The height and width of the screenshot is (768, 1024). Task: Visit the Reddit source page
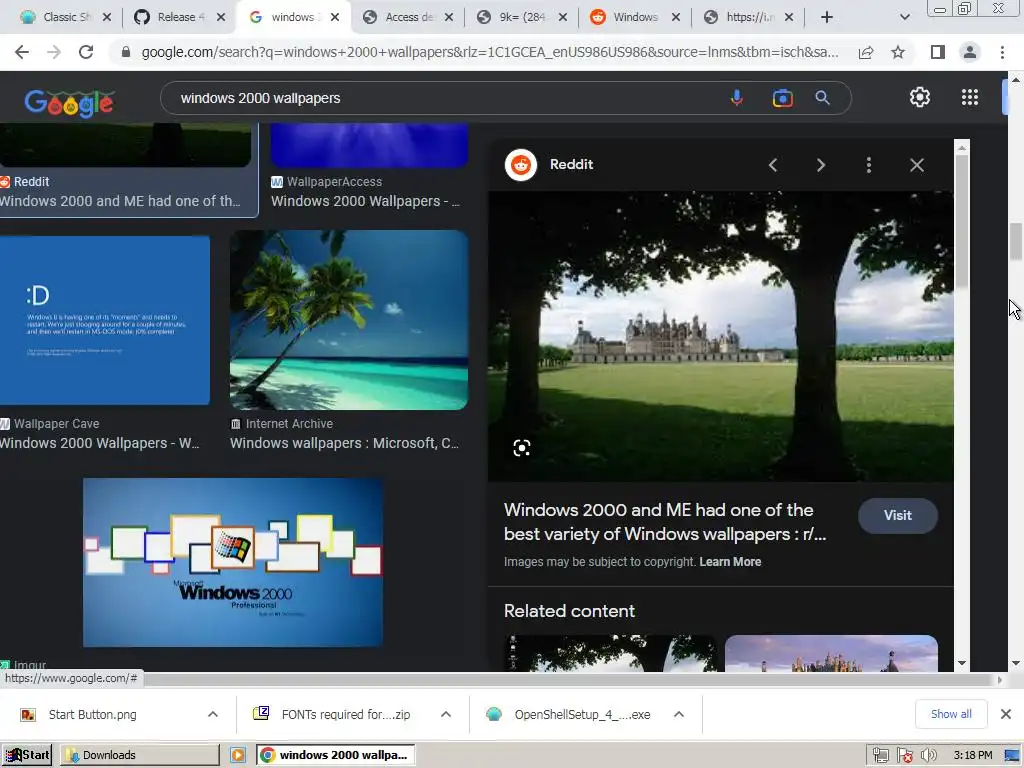coord(897,515)
